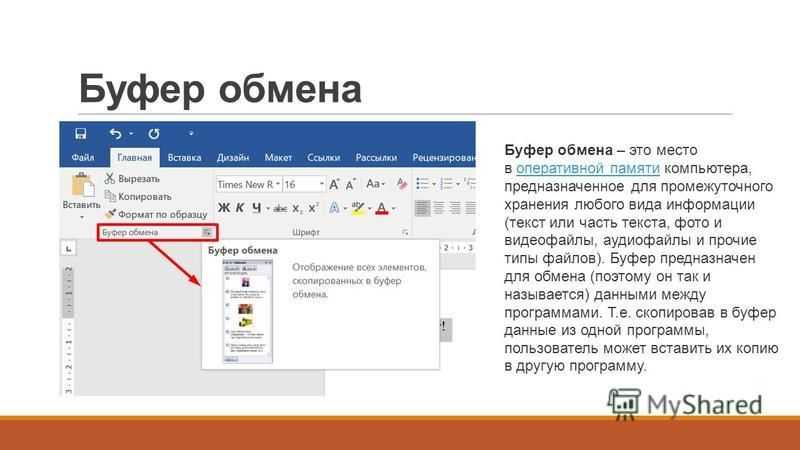Image resolution: width=800 pixels, height=450 pixels.
Task: Toggle align right paragraph icon
Action: (x=455, y=208)
